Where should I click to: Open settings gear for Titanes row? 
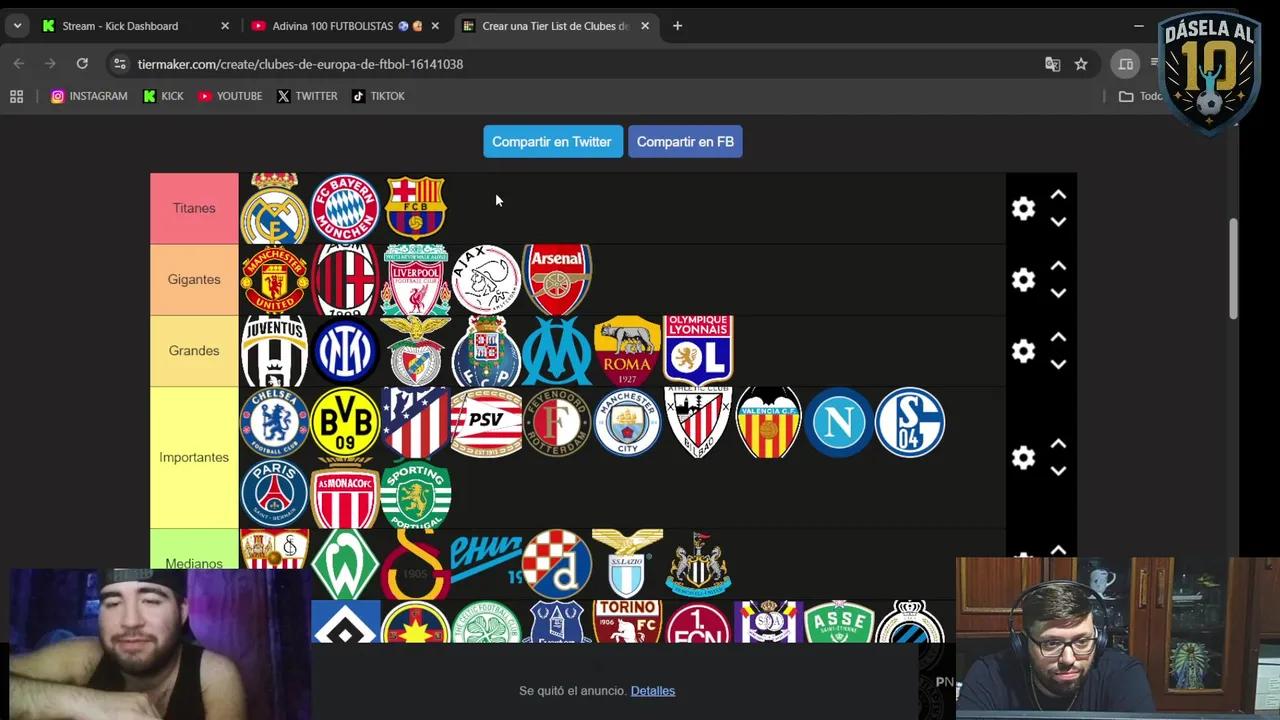coord(1023,208)
